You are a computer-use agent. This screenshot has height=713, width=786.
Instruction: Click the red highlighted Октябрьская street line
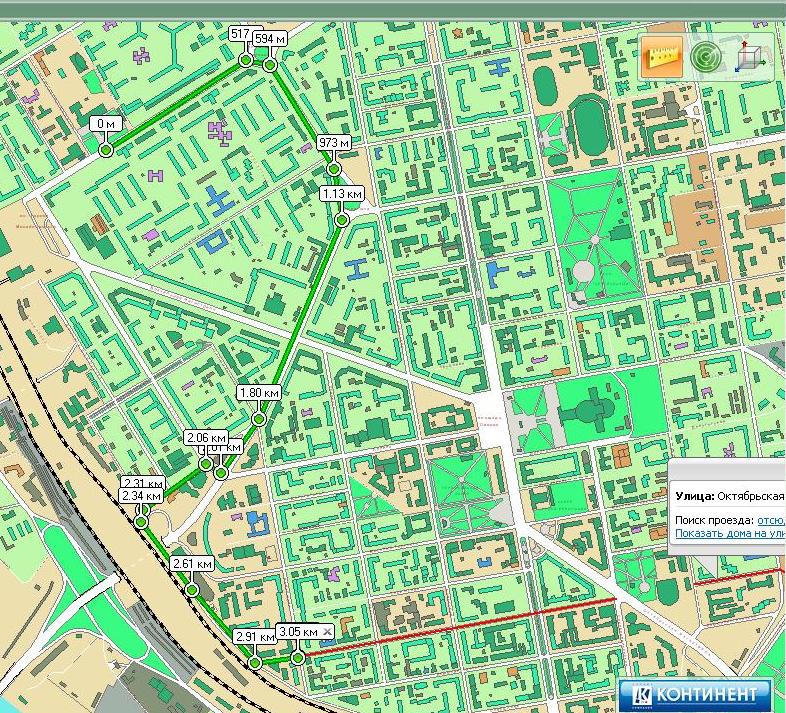coord(500,620)
